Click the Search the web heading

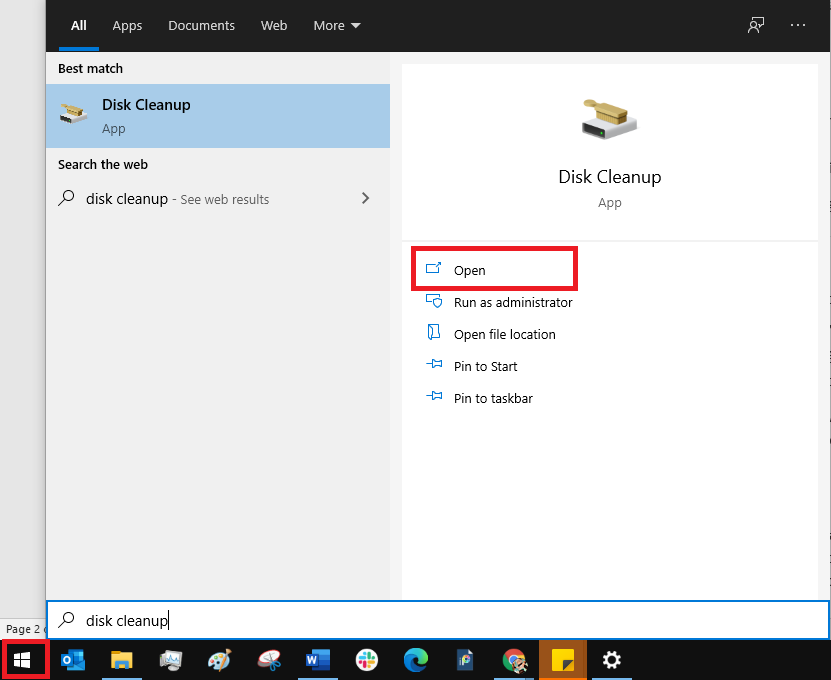pyautogui.click(x=103, y=164)
